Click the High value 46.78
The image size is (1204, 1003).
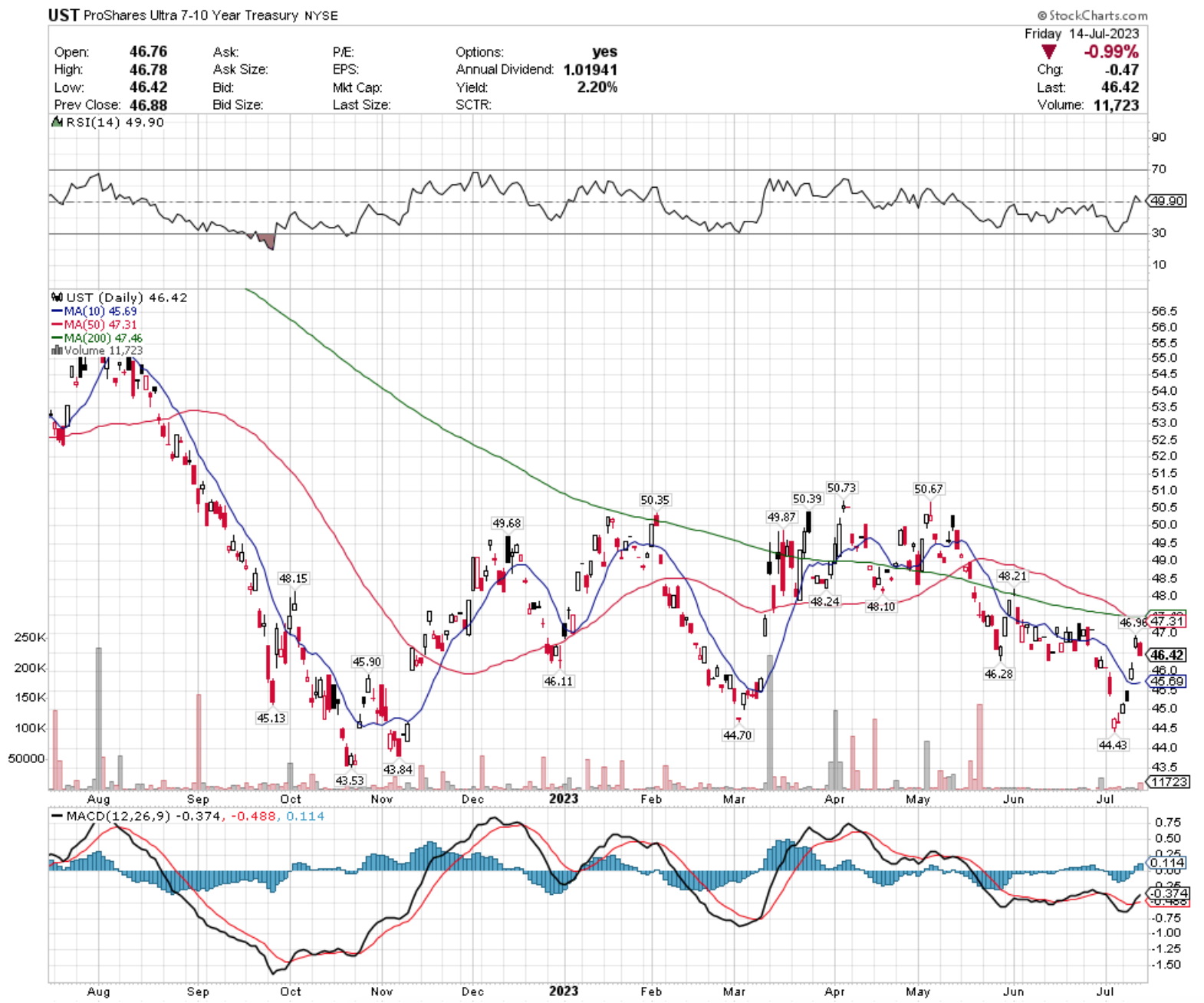148,69
